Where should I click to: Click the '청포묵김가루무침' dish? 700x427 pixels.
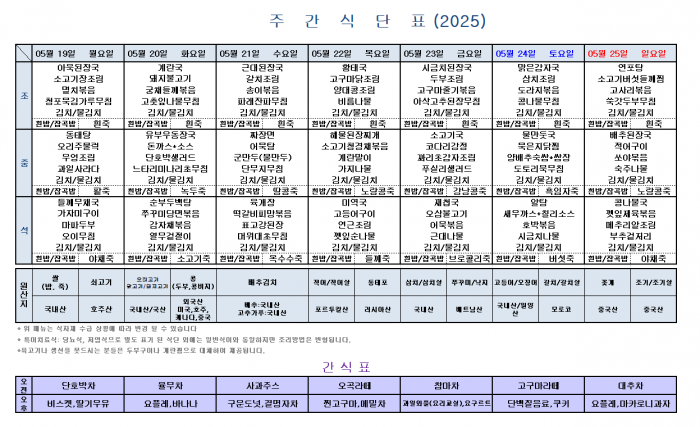click(x=78, y=101)
